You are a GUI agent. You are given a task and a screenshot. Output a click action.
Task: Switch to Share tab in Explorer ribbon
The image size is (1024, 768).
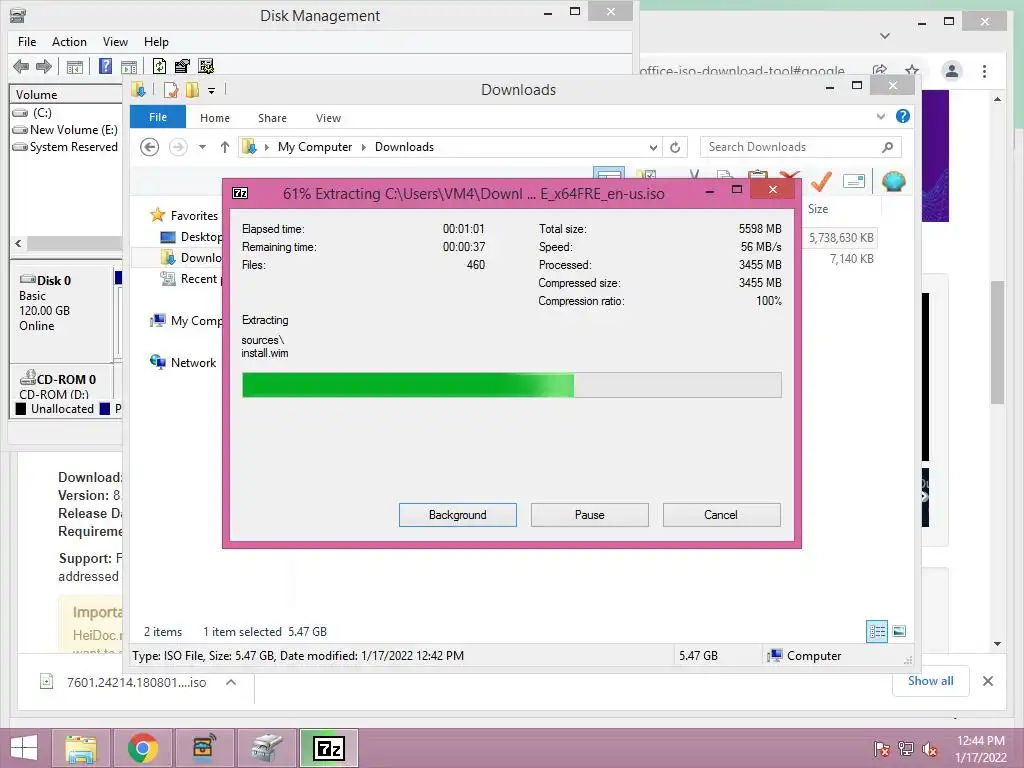point(272,118)
